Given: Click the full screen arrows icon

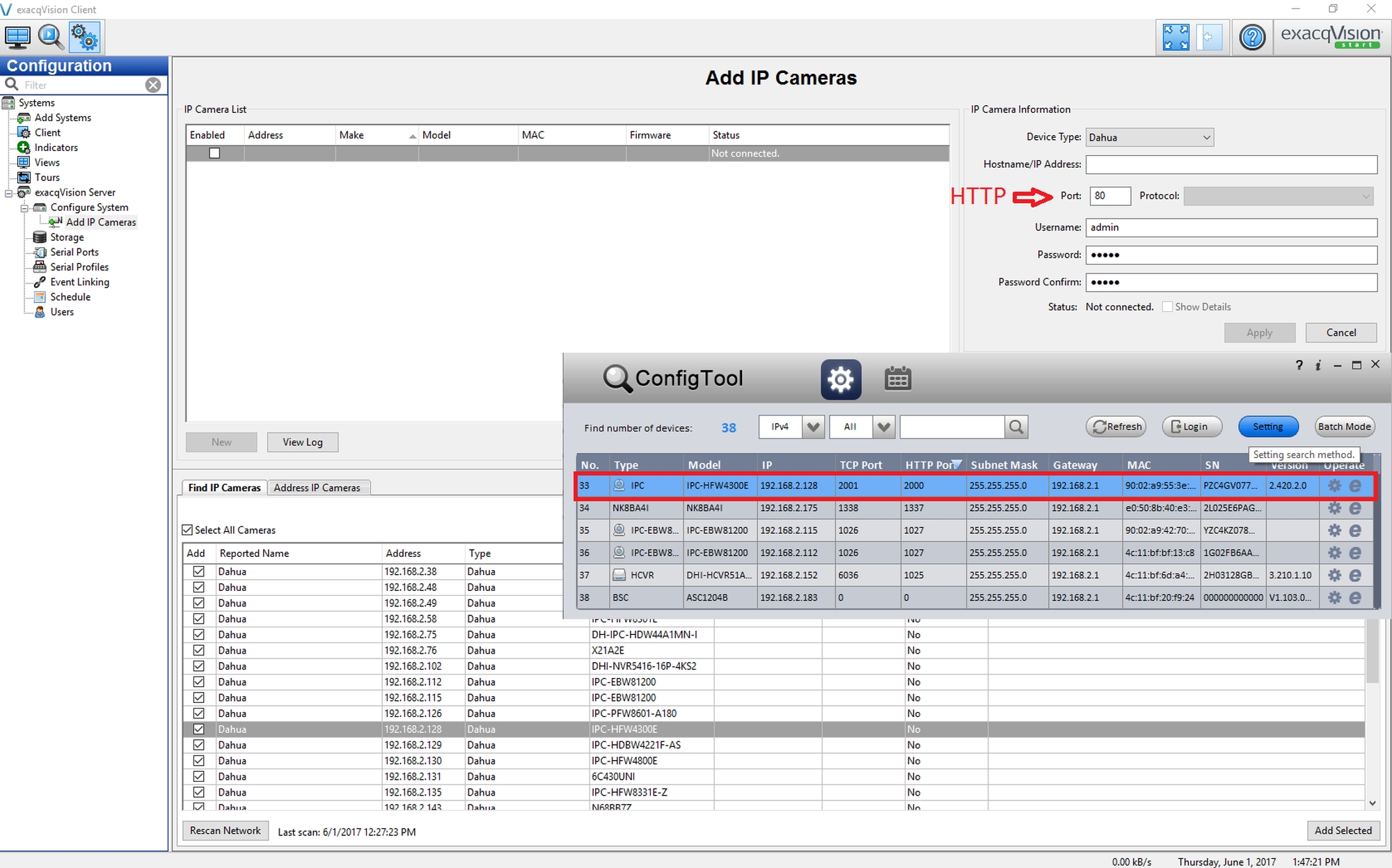Looking at the screenshot, I should [1176, 37].
